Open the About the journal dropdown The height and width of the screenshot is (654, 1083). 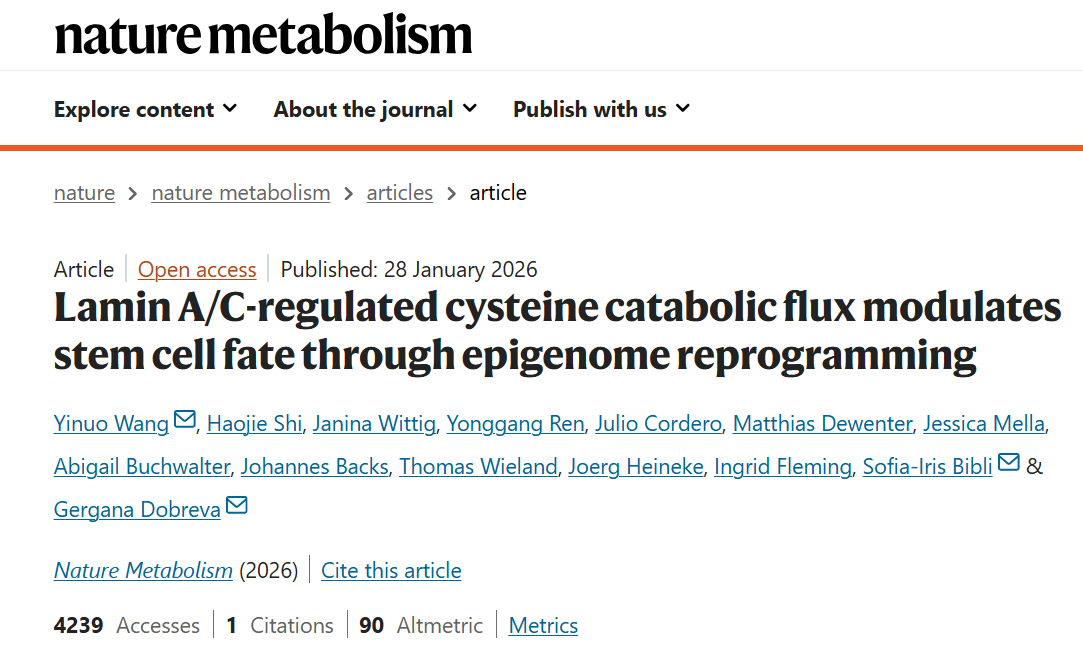point(375,110)
